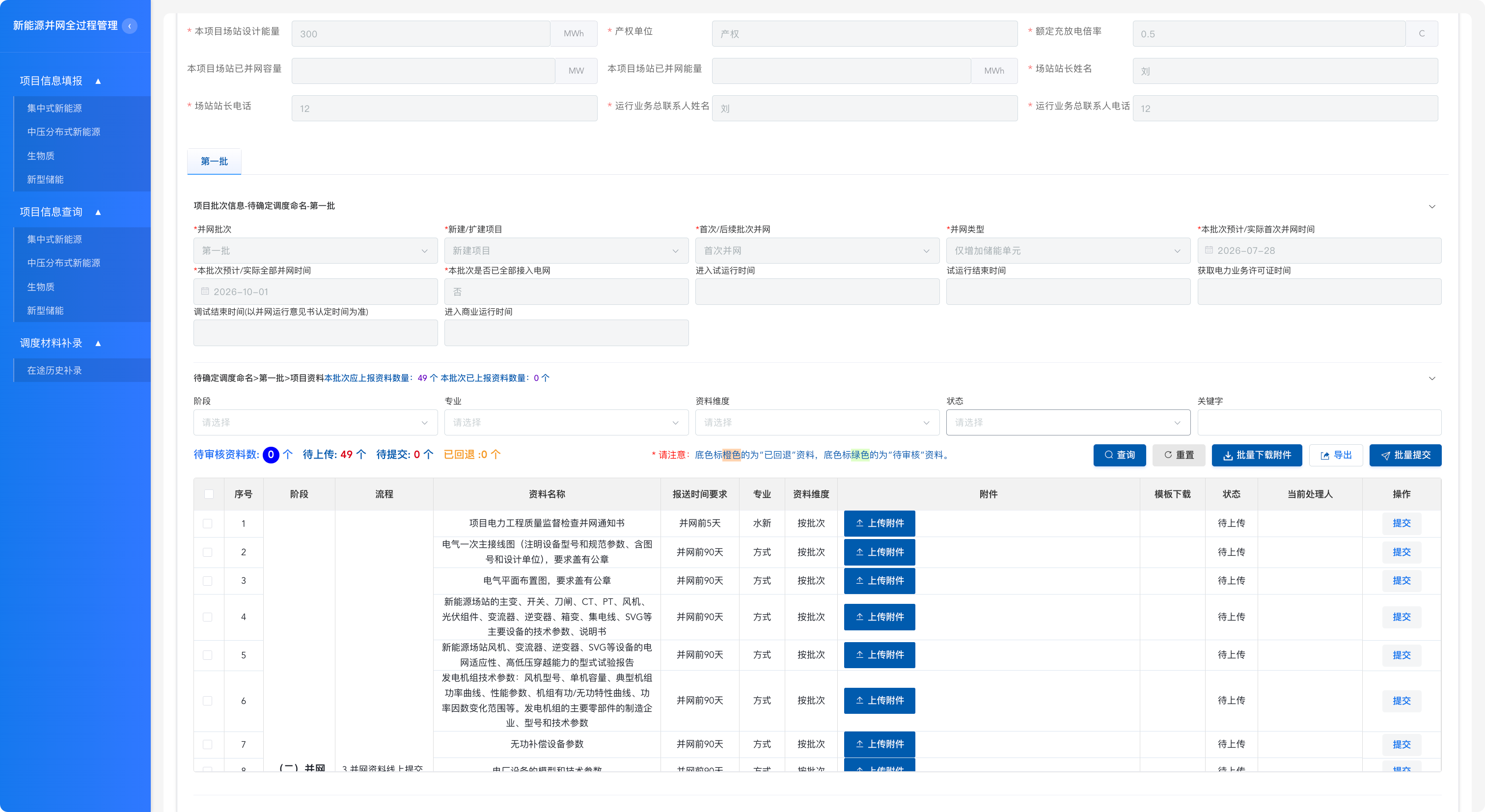Click the 资料名称 column header
This screenshot has width=1485, height=812.
pyautogui.click(x=547, y=494)
